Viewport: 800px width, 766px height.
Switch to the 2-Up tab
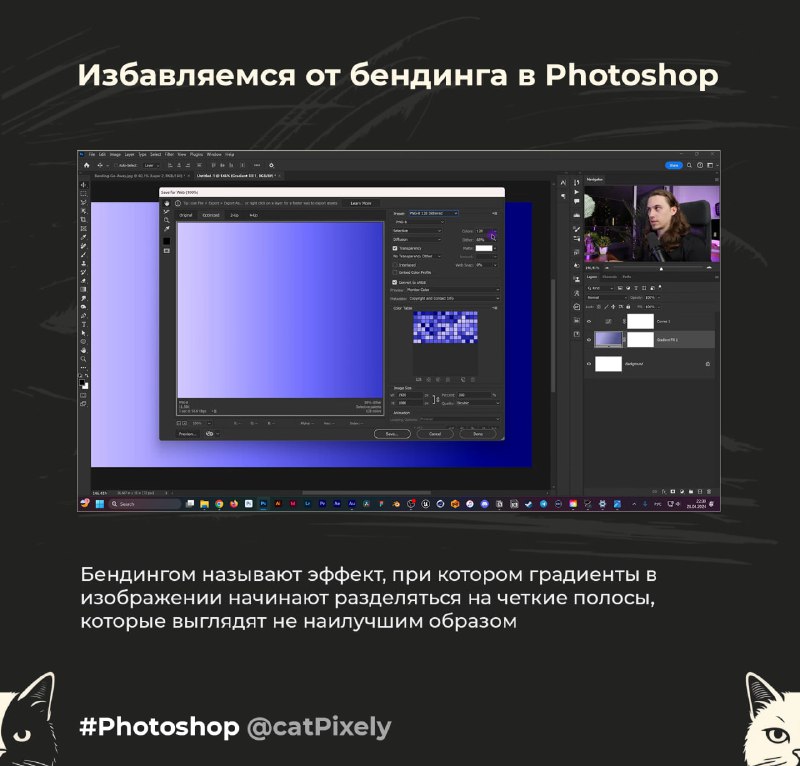[234, 215]
